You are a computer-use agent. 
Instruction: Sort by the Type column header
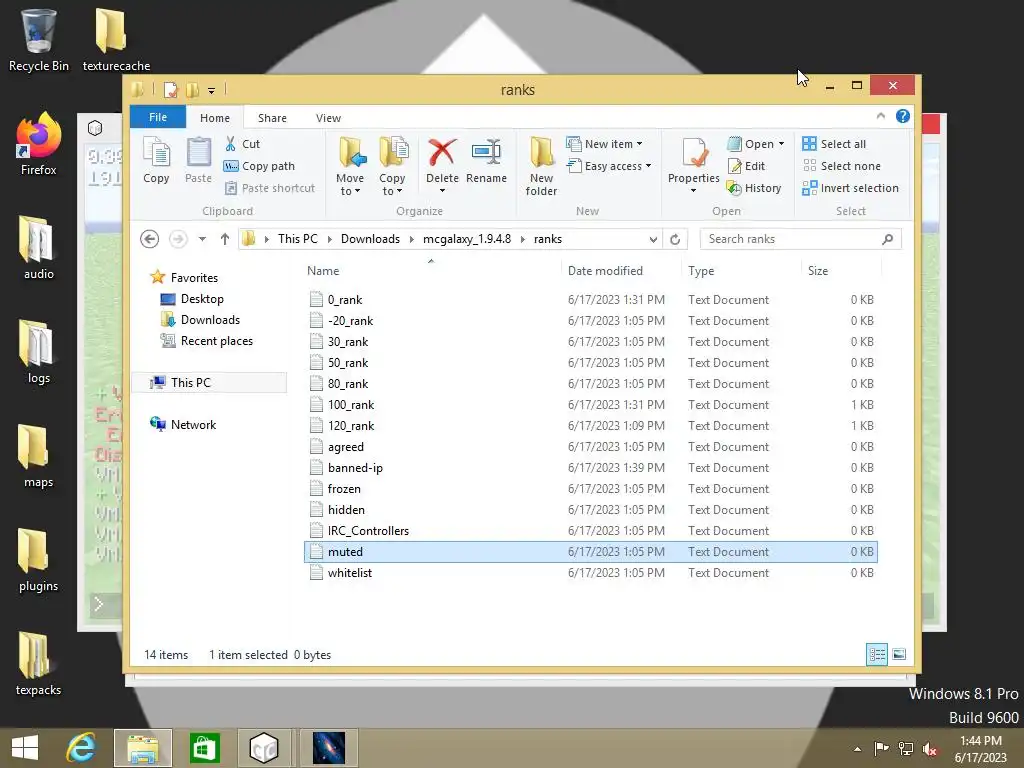point(741,271)
